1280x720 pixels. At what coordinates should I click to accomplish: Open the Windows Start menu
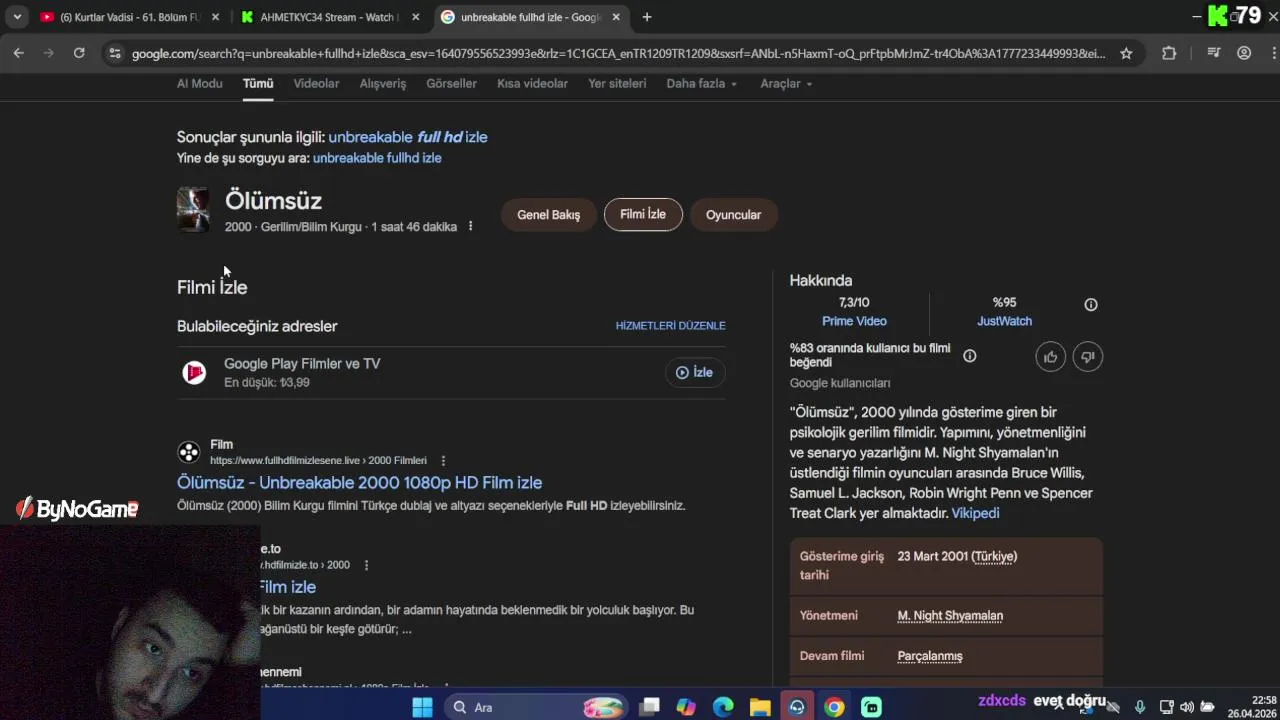click(x=422, y=707)
